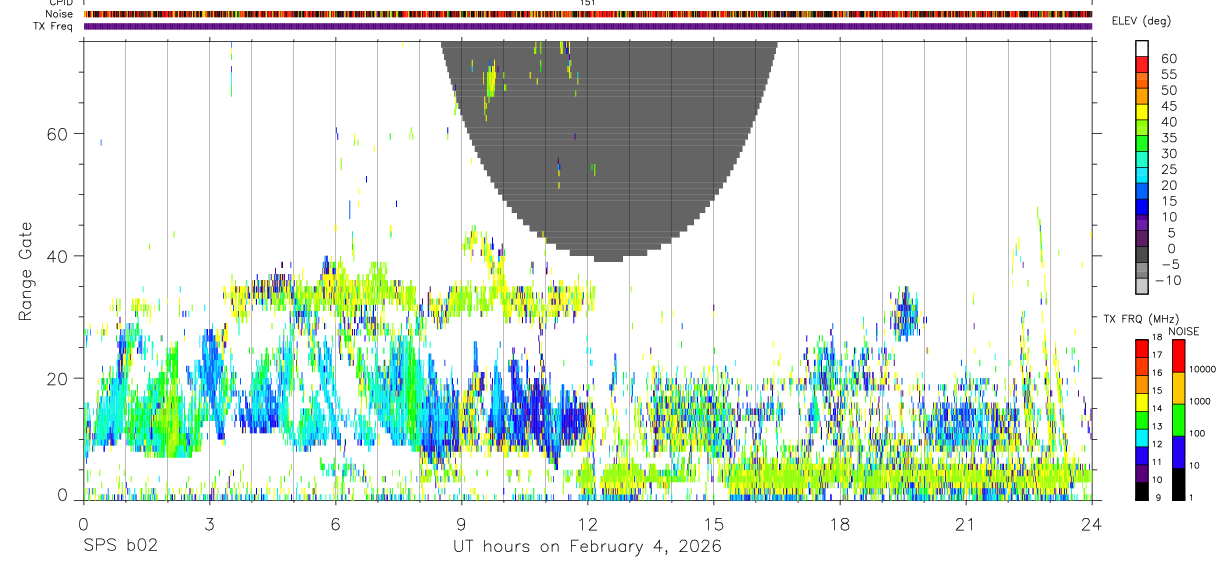Screen dimensions: 1228x567
Task: Click the white top segment of the ELEV color bar
Action: click(x=1142, y=49)
